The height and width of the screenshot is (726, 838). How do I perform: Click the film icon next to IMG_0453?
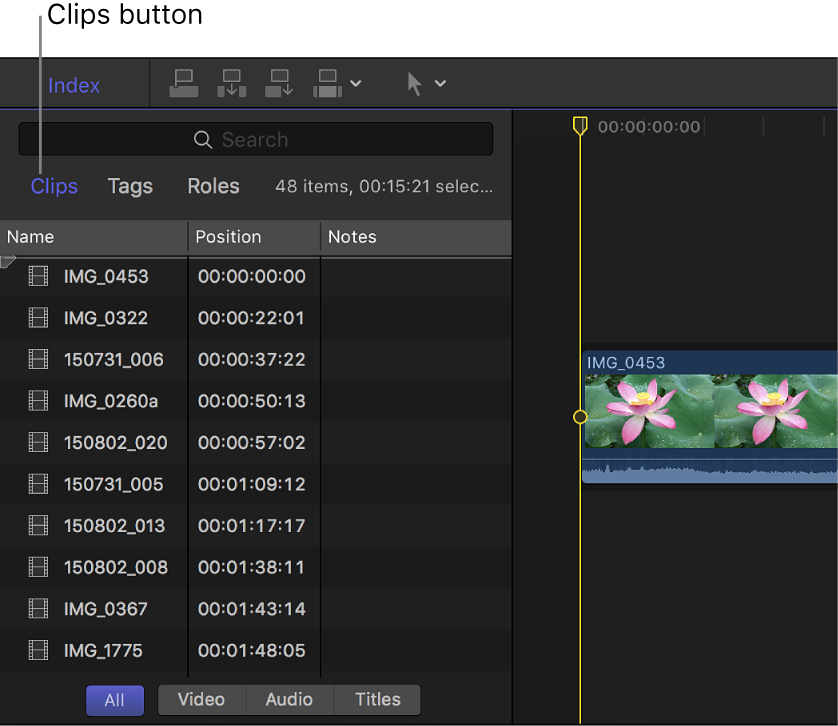38,275
